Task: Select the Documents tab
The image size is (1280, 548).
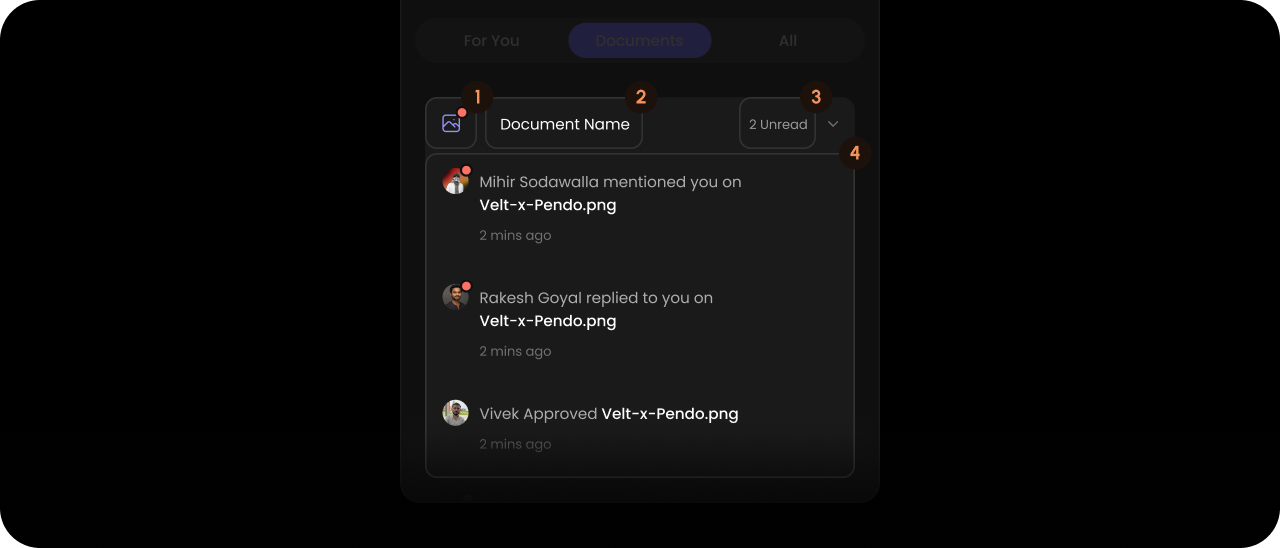Action: [640, 41]
